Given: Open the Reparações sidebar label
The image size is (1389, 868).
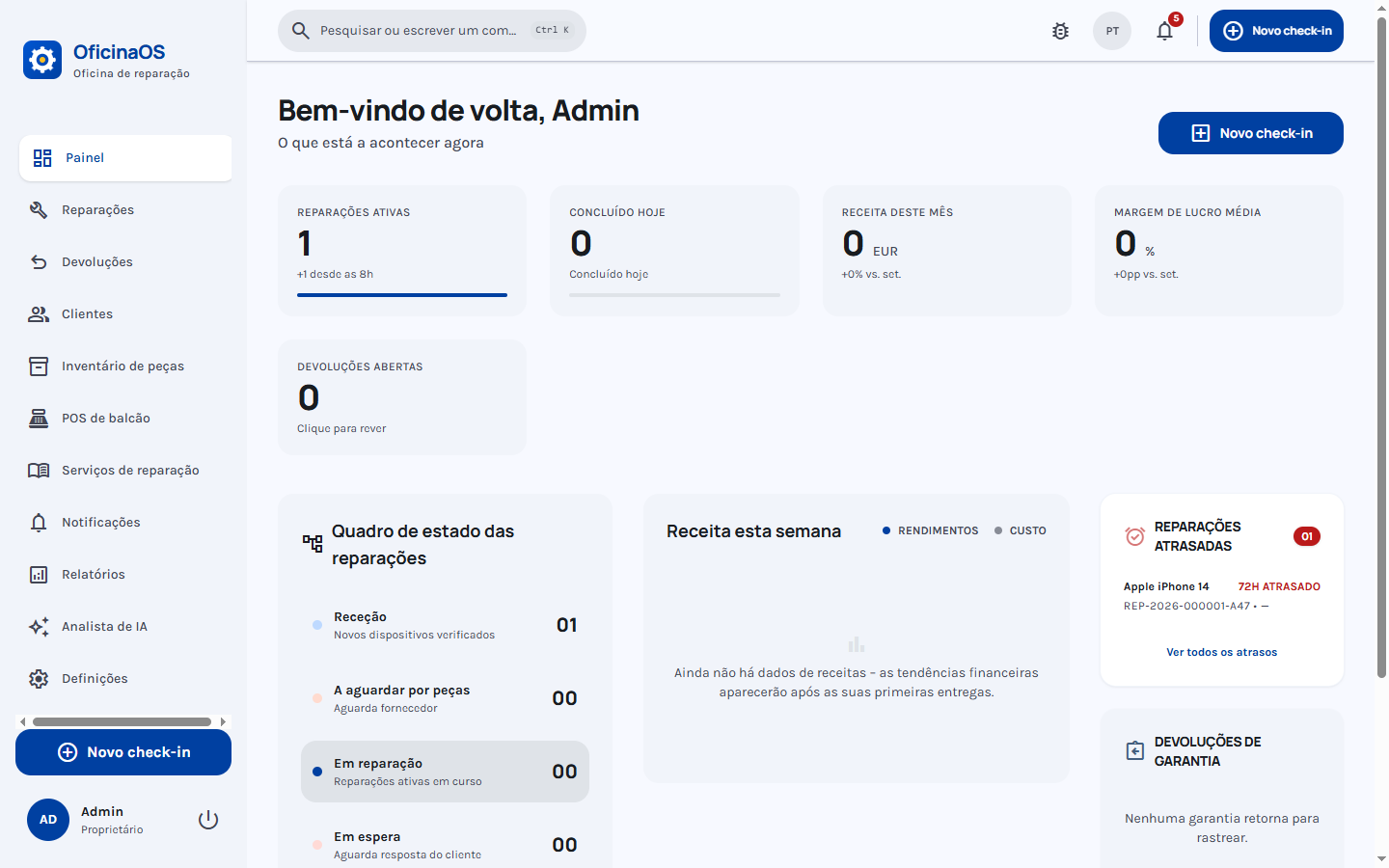Looking at the screenshot, I should click(97, 210).
